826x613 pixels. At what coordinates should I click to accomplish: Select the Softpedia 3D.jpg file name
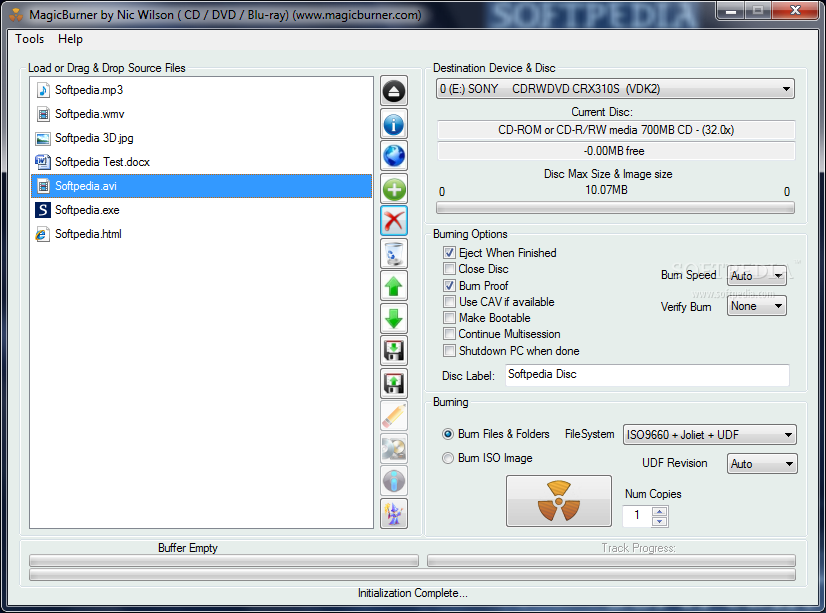94,138
